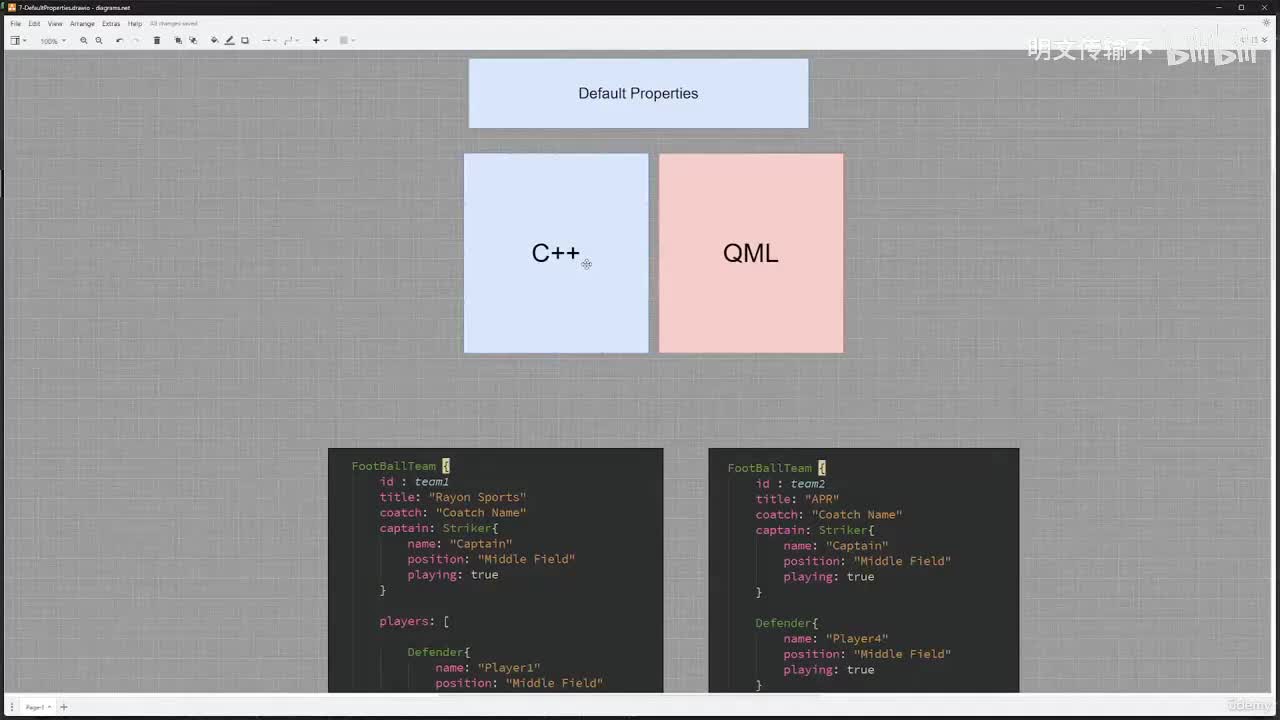
Task: Open the pages menu (three dots icon)
Action: click(12, 707)
